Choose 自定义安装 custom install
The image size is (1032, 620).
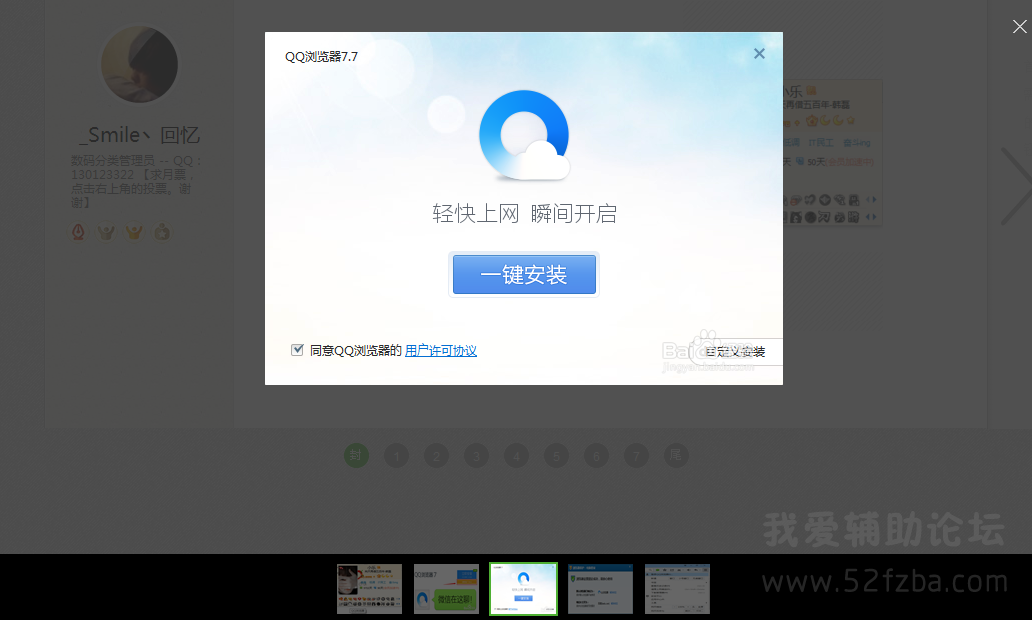click(x=735, y=352)
